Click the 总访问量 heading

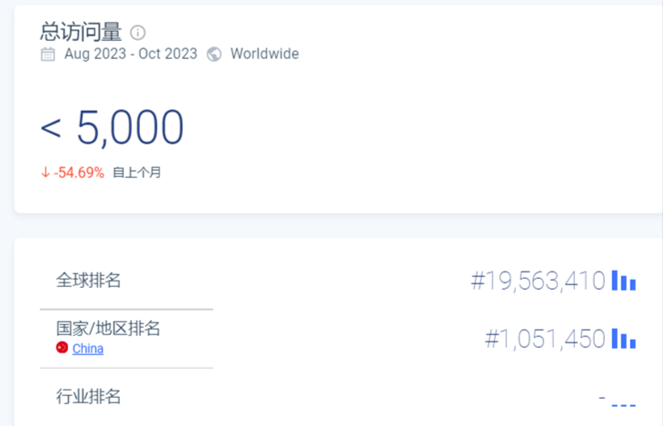(x=81, y=32)
